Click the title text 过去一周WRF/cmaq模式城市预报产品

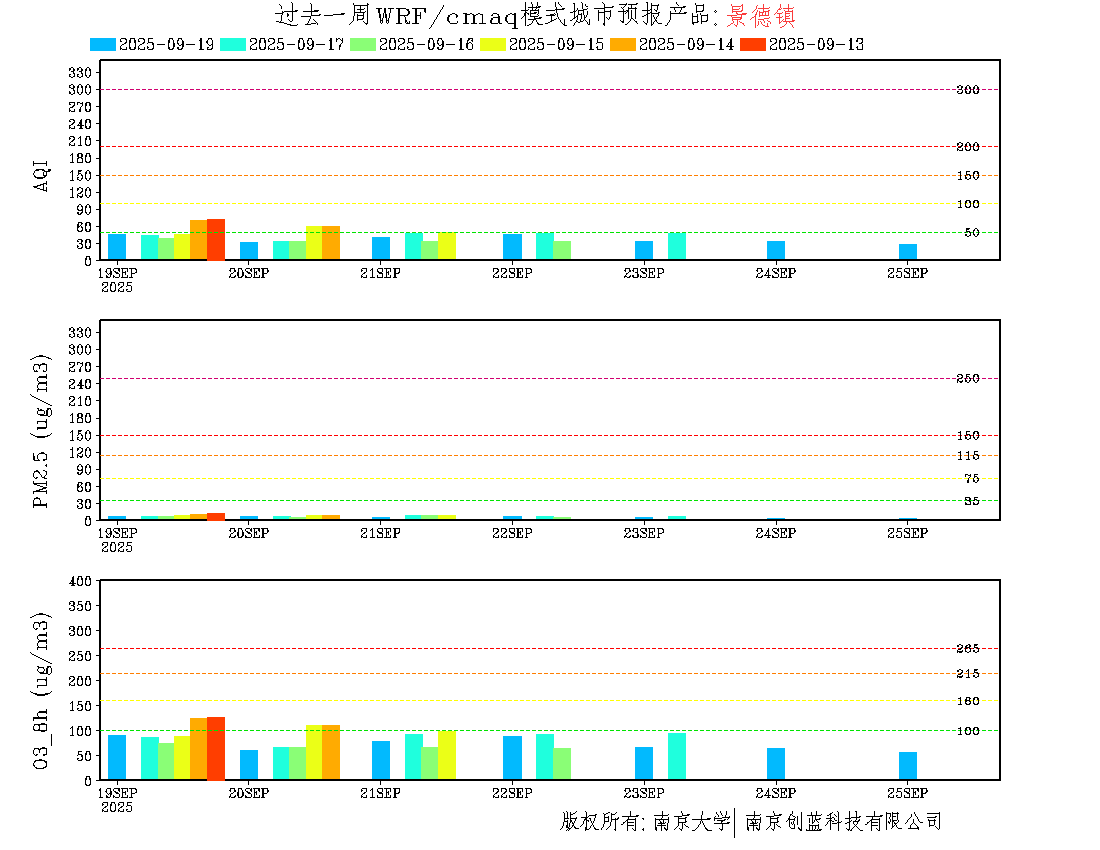496,15
